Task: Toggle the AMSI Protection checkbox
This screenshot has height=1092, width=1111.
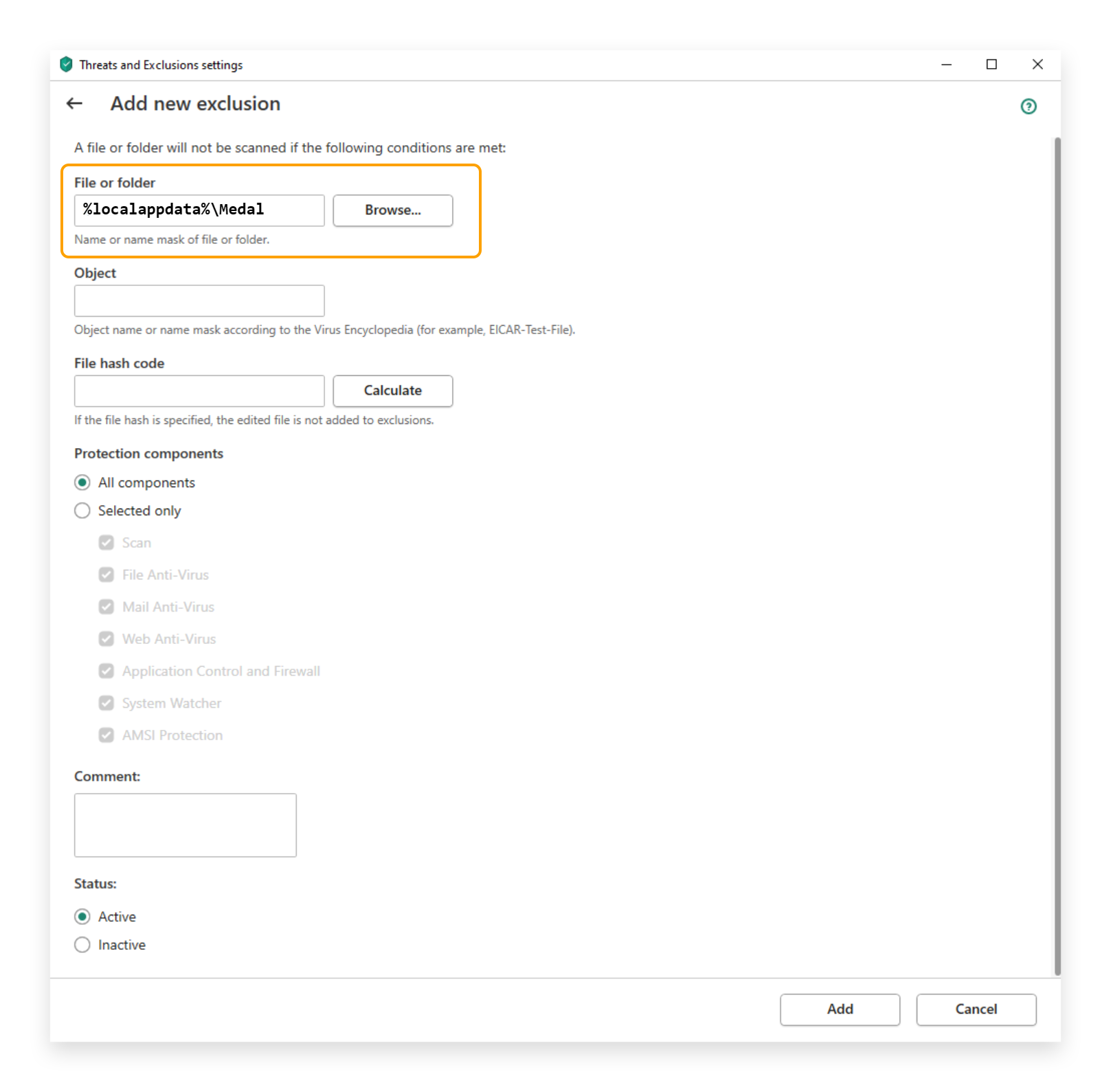Action: [106, 735]
